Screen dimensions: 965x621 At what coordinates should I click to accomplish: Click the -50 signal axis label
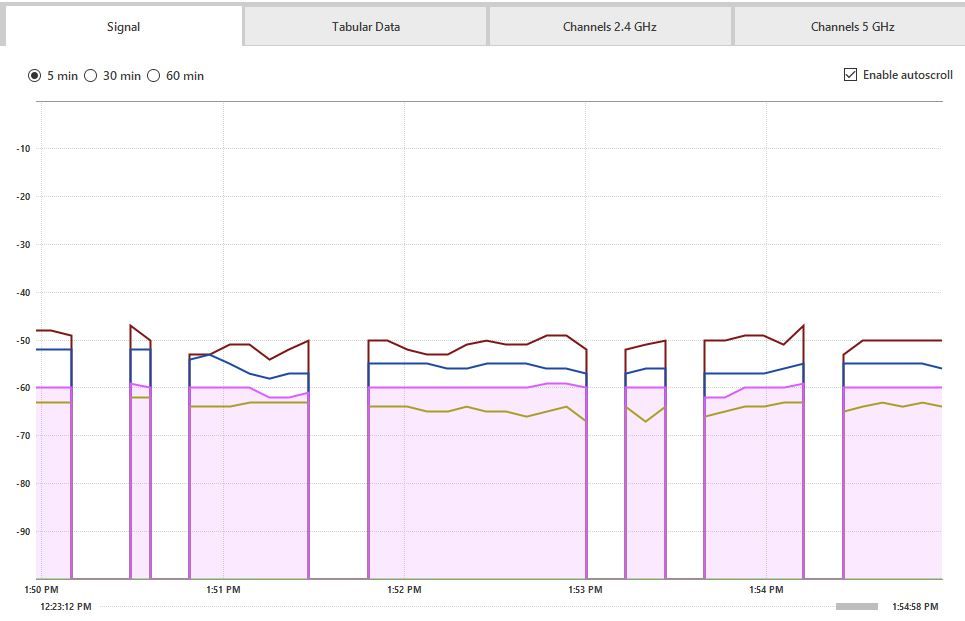coord(24,341)
